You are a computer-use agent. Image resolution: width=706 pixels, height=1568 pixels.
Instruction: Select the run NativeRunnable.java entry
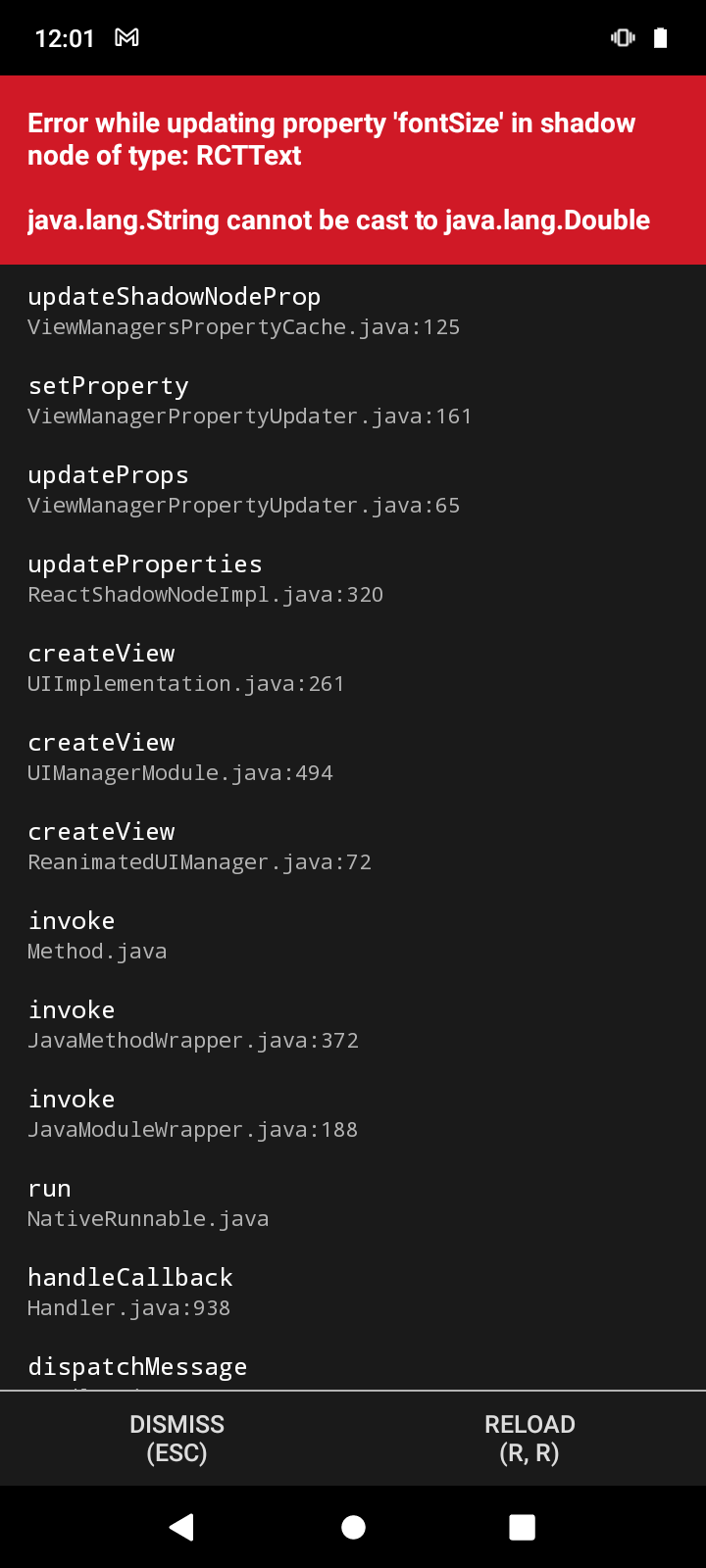tap(147, 1201)
